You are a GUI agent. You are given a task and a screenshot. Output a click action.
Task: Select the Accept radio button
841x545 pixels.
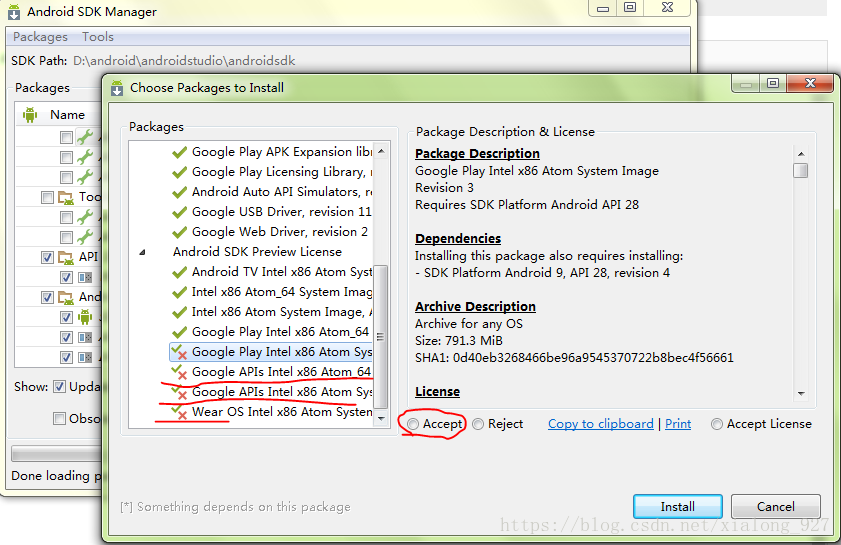pos(413,424)
